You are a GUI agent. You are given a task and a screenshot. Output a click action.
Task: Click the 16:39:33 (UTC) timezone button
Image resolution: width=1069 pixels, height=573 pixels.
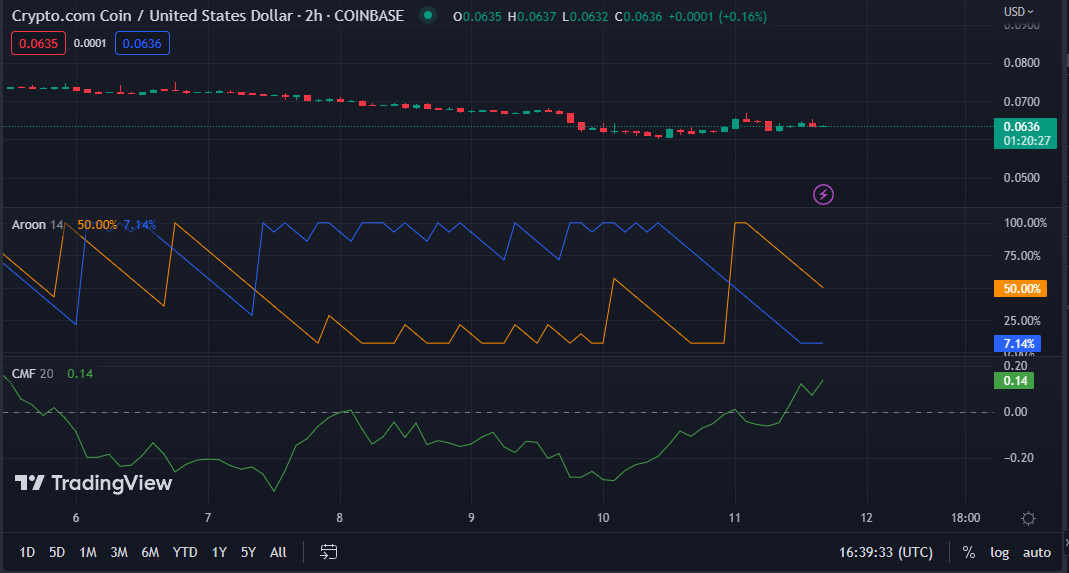(885, 552)
